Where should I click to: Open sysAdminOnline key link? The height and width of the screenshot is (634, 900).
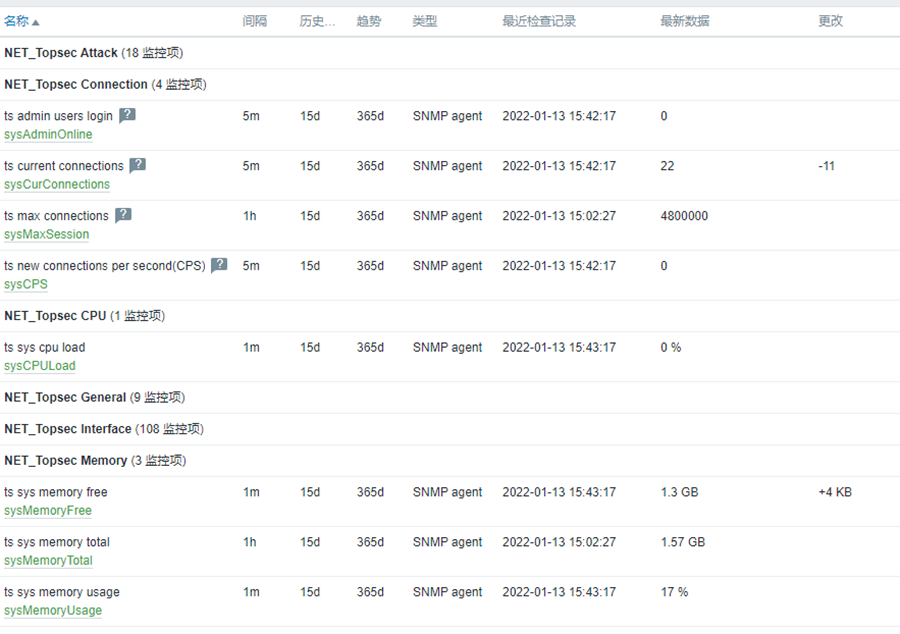tap(48, 134)
